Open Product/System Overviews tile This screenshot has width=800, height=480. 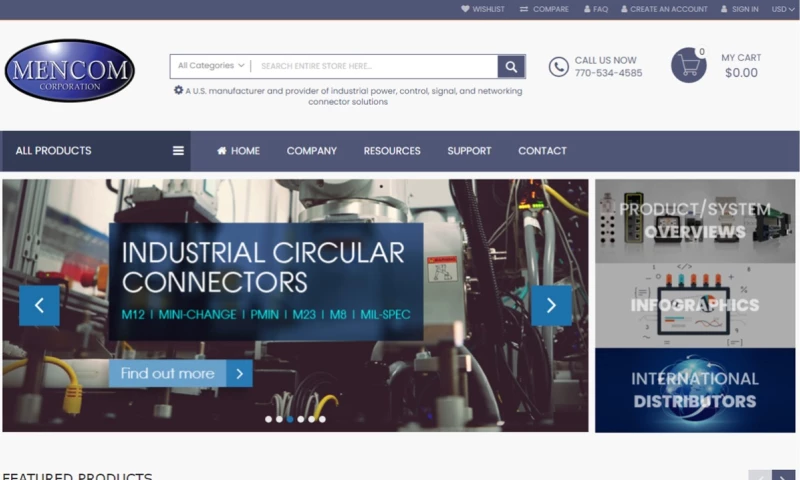coord(695,221)
